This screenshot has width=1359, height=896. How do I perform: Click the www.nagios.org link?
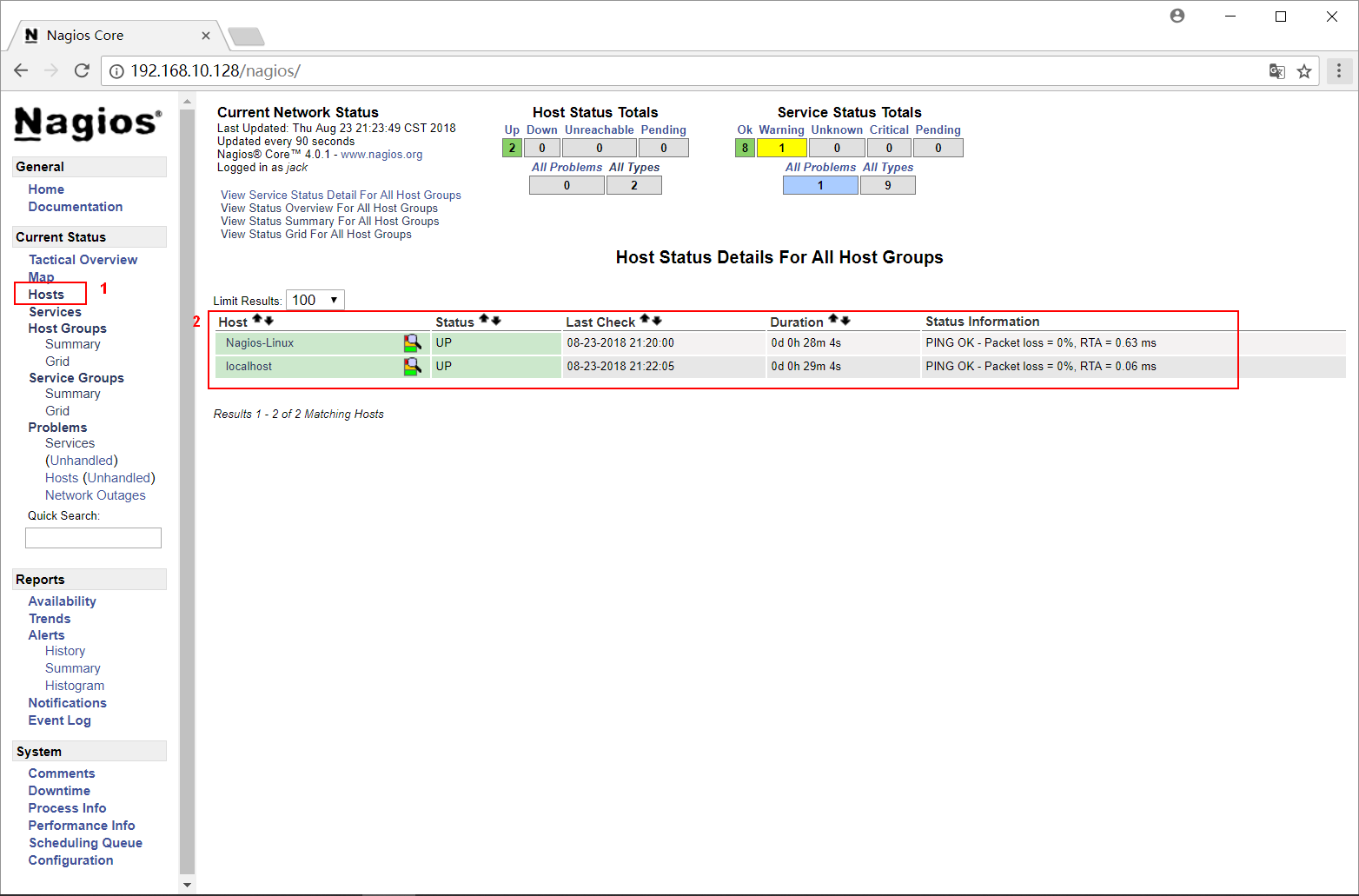click(x=381, y=155)
